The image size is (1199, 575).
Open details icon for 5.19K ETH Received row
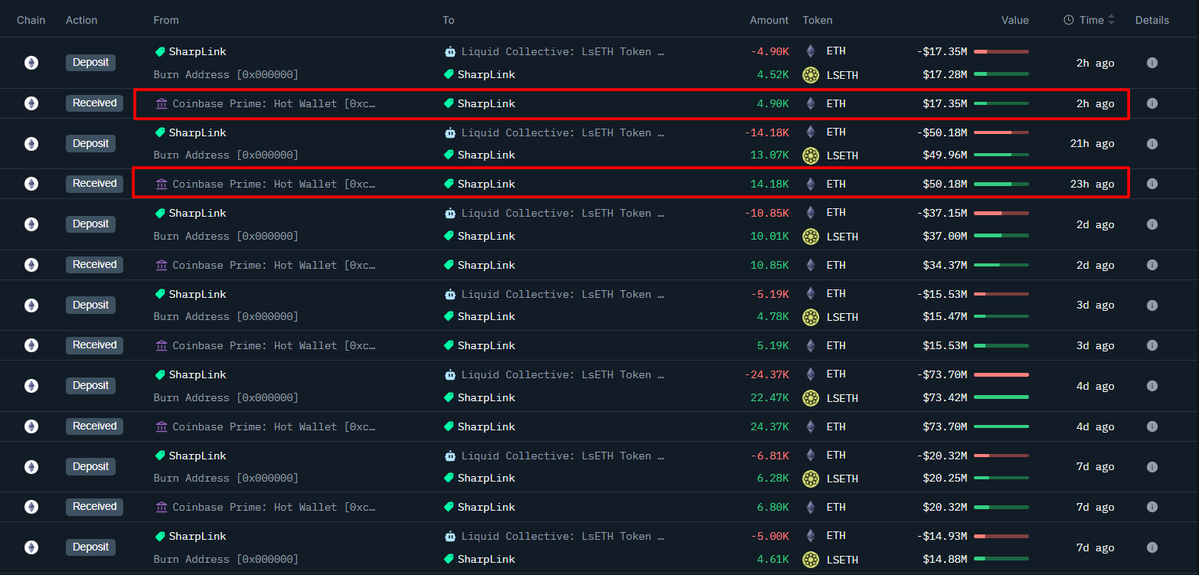pyautogui.click(x=1152, y=345)
